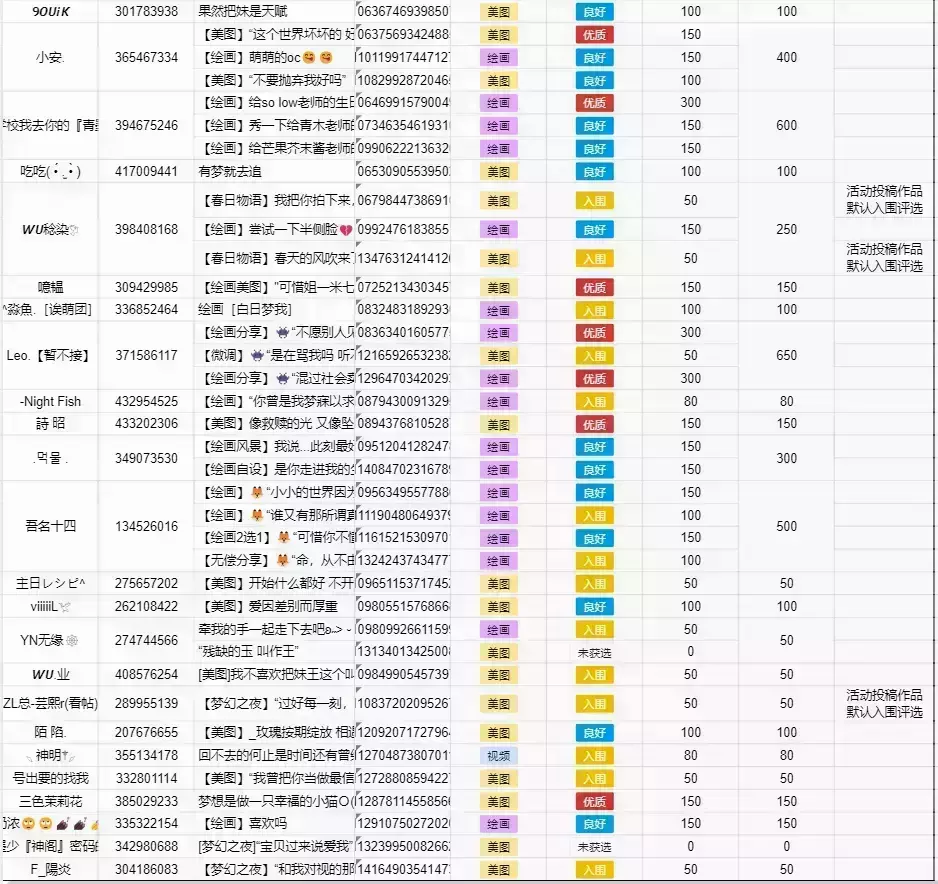The height and width of the screenshot is (884, 938).
Task: Select the name cell F_陽炎
Action: (50, 870)
